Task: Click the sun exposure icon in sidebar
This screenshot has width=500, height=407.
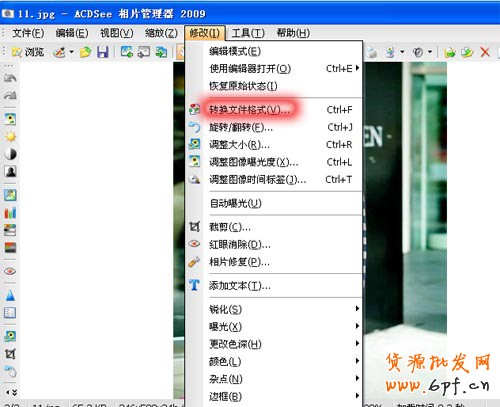Action: 10,137
